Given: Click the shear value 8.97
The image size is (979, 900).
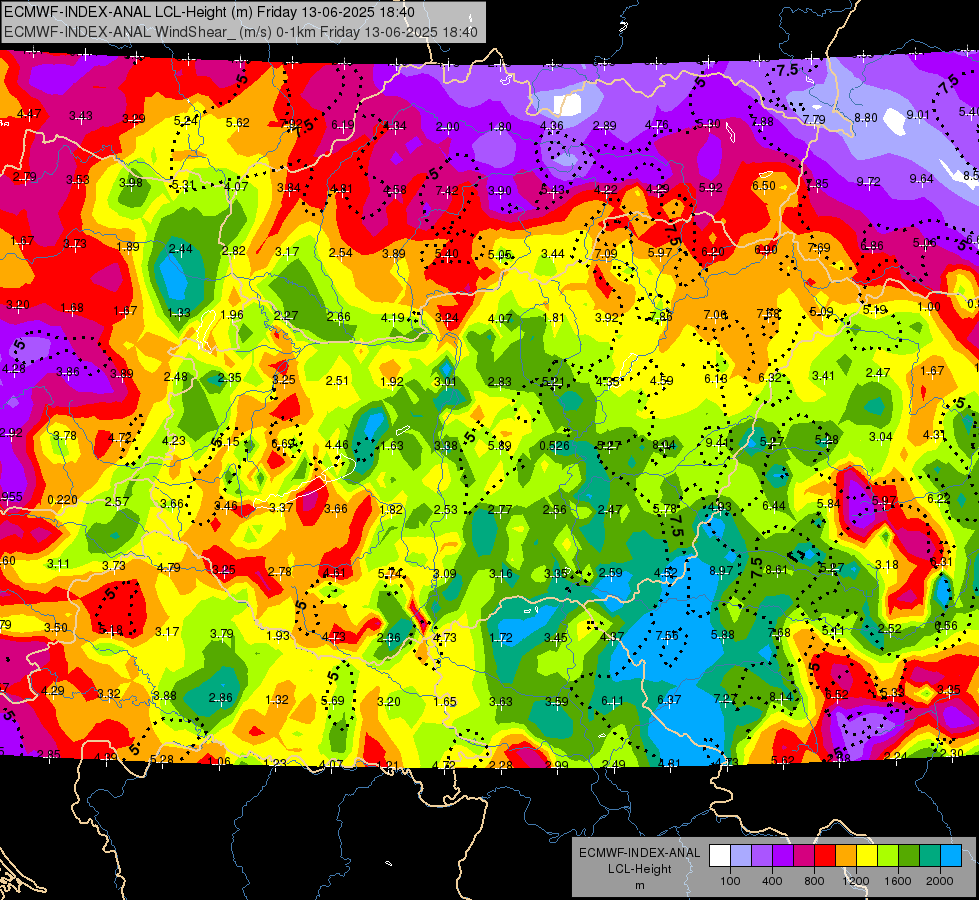Looking at the screenshot, I should (721, 570).
